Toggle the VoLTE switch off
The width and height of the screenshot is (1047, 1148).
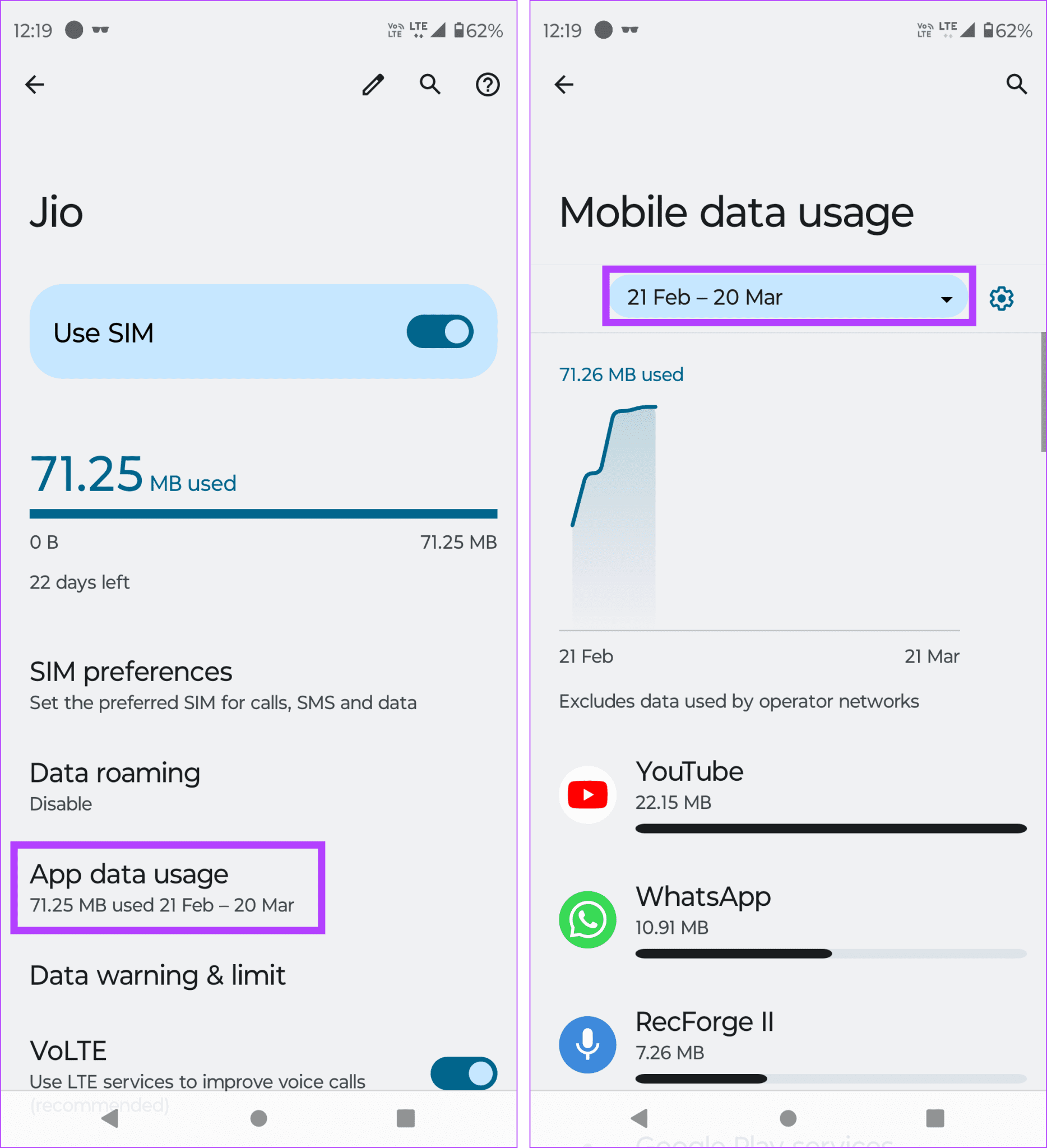pyautogui.click(x=464, y=1074)
